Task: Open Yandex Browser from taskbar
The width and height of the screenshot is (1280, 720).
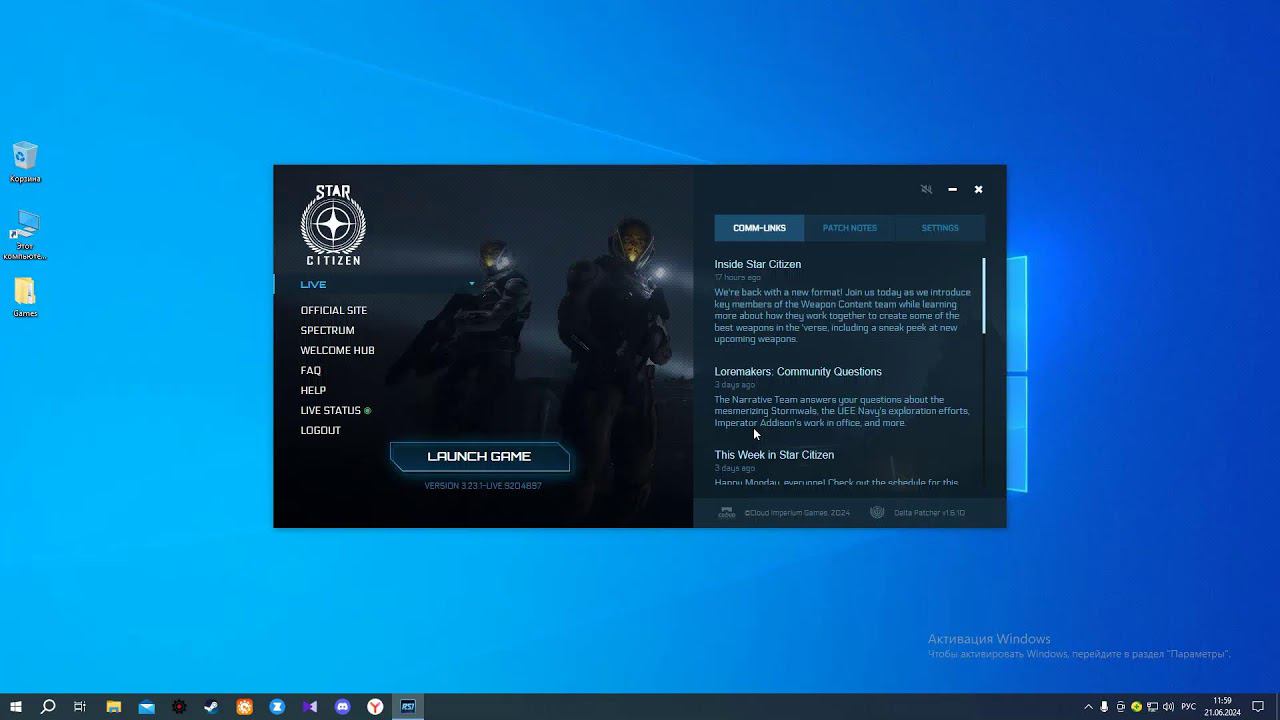Action: pyautogui.click(x=375, y=706)
